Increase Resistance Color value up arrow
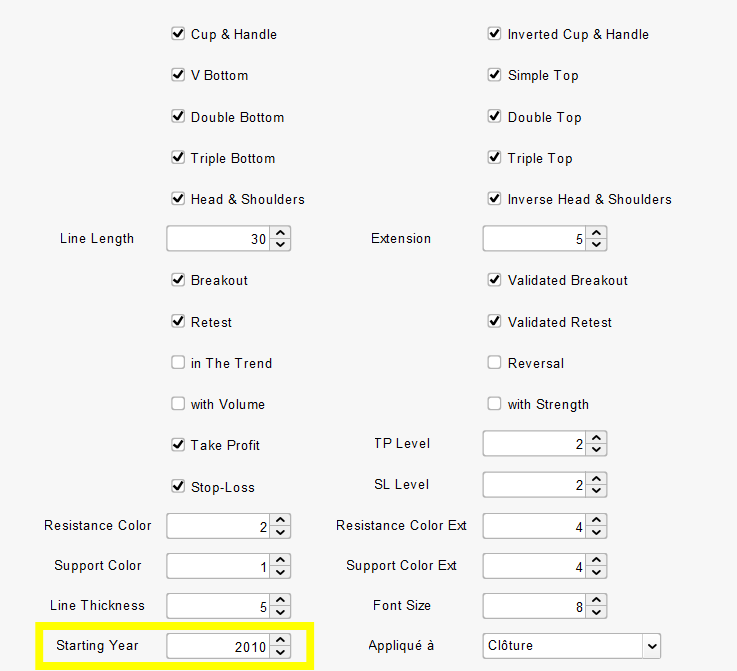This screenshot has height=671, width=737. coord(280,520)
